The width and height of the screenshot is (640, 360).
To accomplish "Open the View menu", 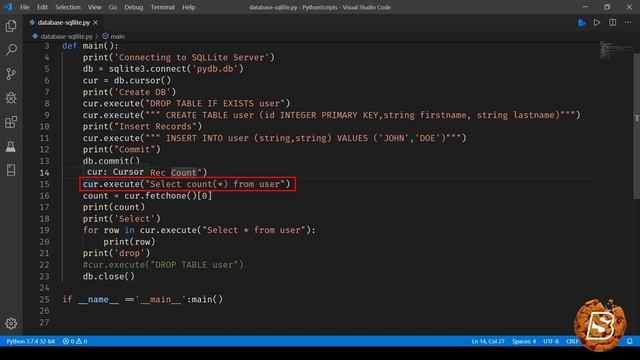I will (x=94, y=7).
